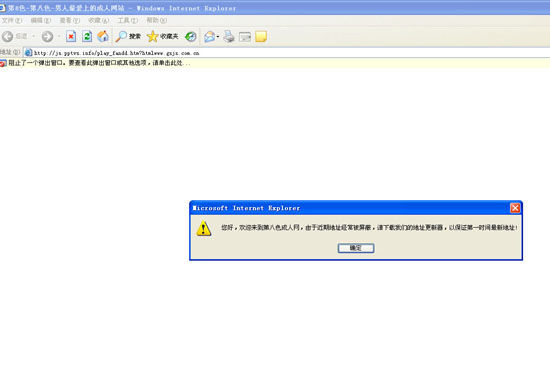The height and width of the screenshot is (374, 550).
Task: Click the Print icon in toolbar
Action: [x=229, y=36]
